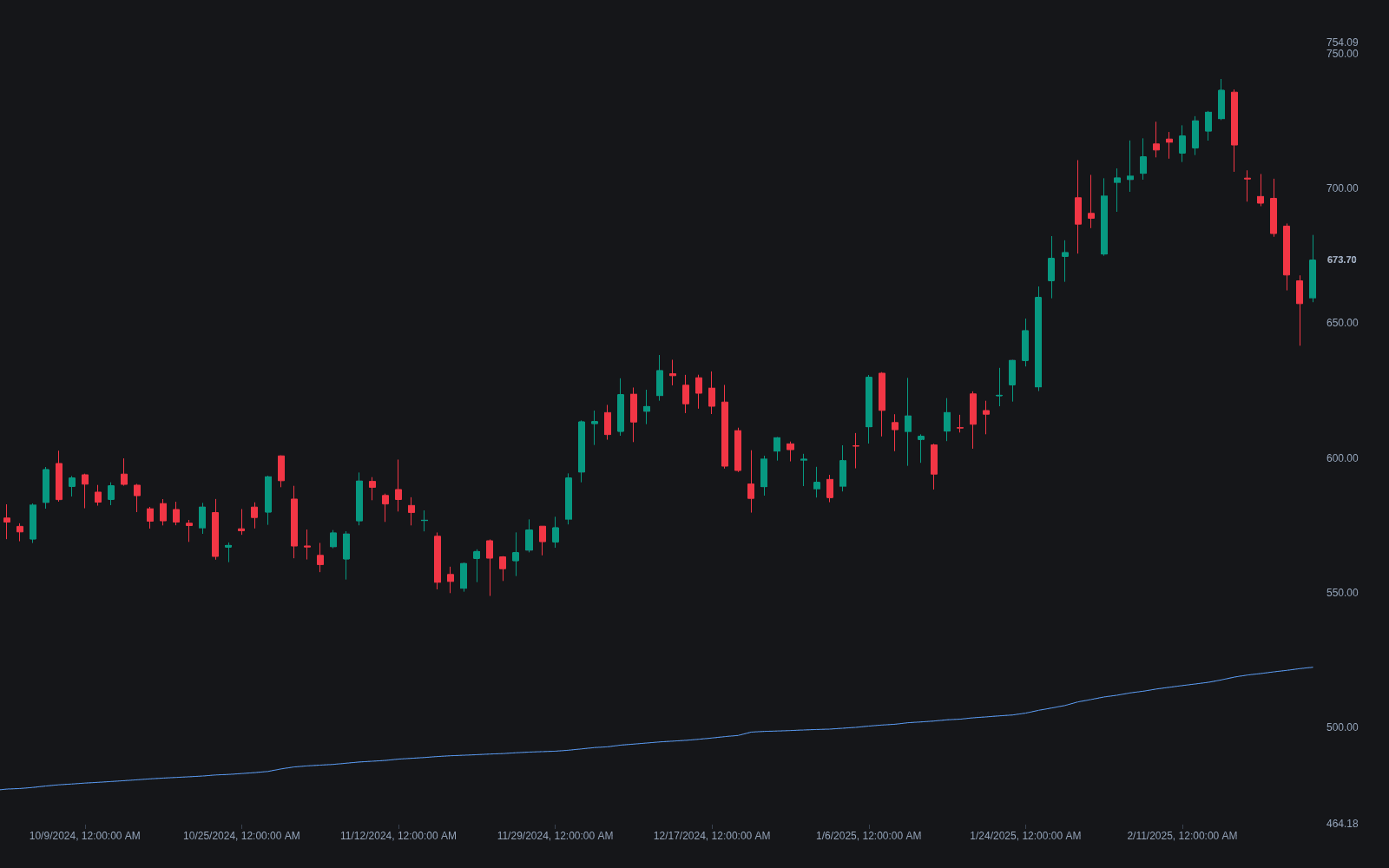Click the 550.00 price axis label
The width and height of the screenshot is (1389, 868).
pyautogui.click(x=1342, y=593)
